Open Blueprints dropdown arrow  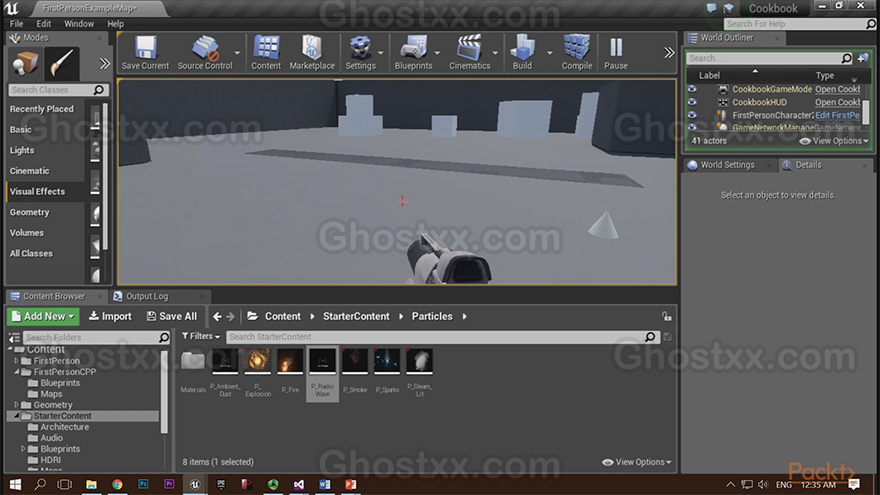(438, 53)
